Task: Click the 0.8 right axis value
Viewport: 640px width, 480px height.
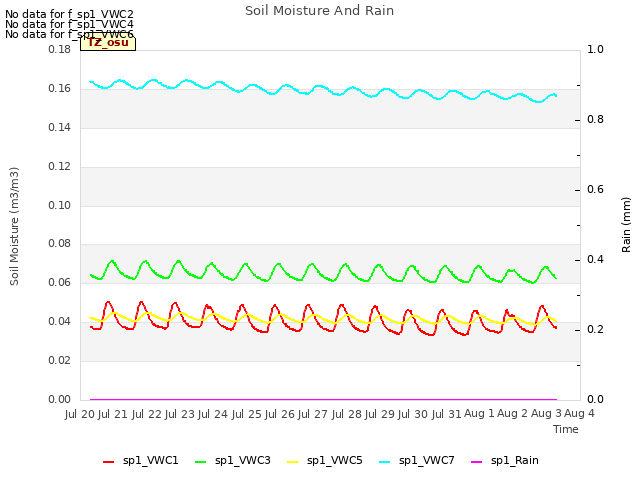Action: (595, 120)
